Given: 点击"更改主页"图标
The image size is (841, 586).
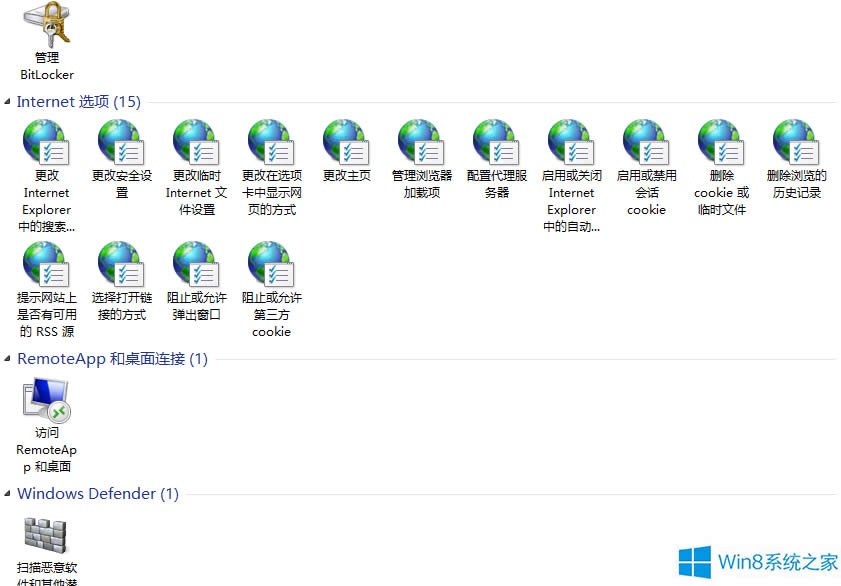Looking at the screenshot, I should point(346,142).
